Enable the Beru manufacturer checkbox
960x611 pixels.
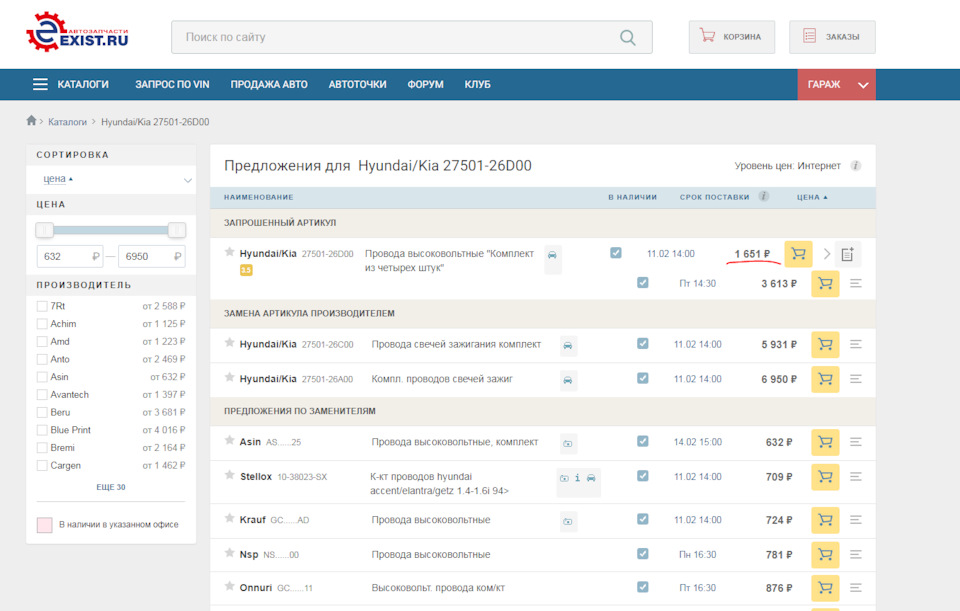coord(42,412)
